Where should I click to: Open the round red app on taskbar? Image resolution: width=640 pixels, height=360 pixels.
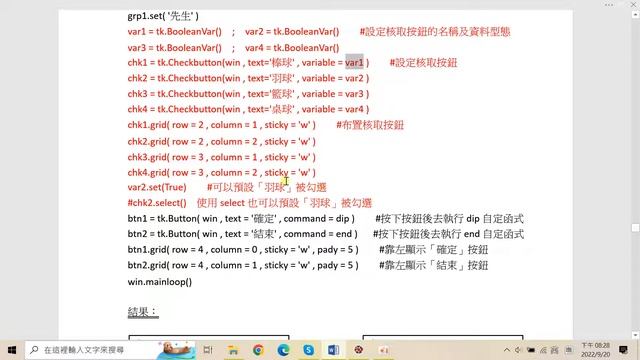(x=358, y=350)
